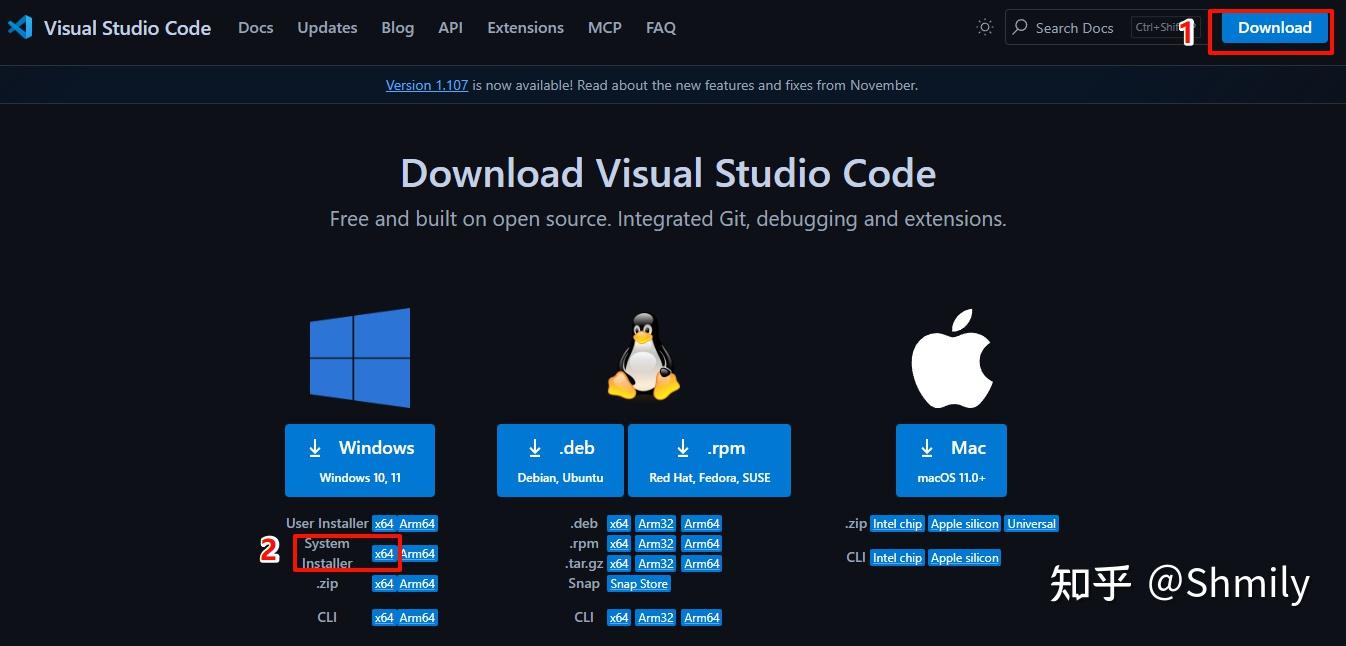Download the Windows 10, 11 installer button
This screenshot has width=1346, height=646.
[360, 460]
